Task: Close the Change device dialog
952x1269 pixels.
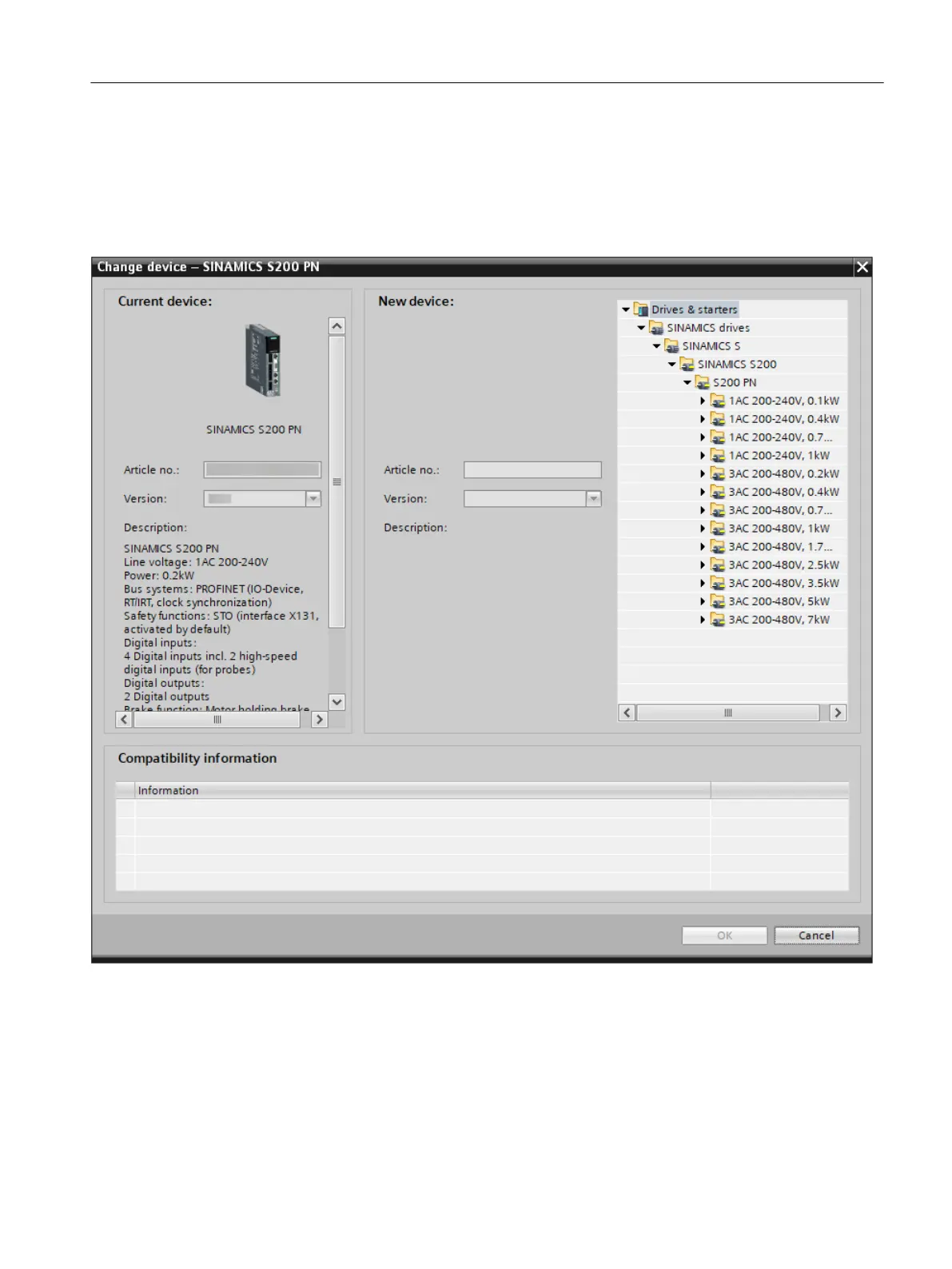Action: 862,267
